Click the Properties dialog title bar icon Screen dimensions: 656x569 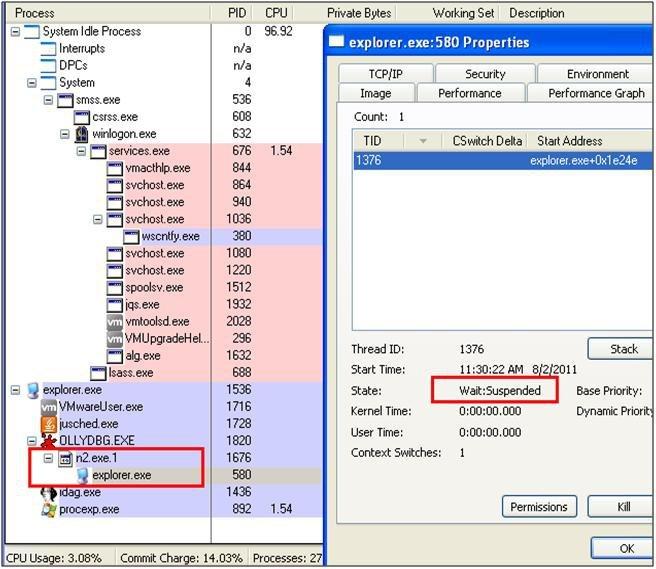336,41
